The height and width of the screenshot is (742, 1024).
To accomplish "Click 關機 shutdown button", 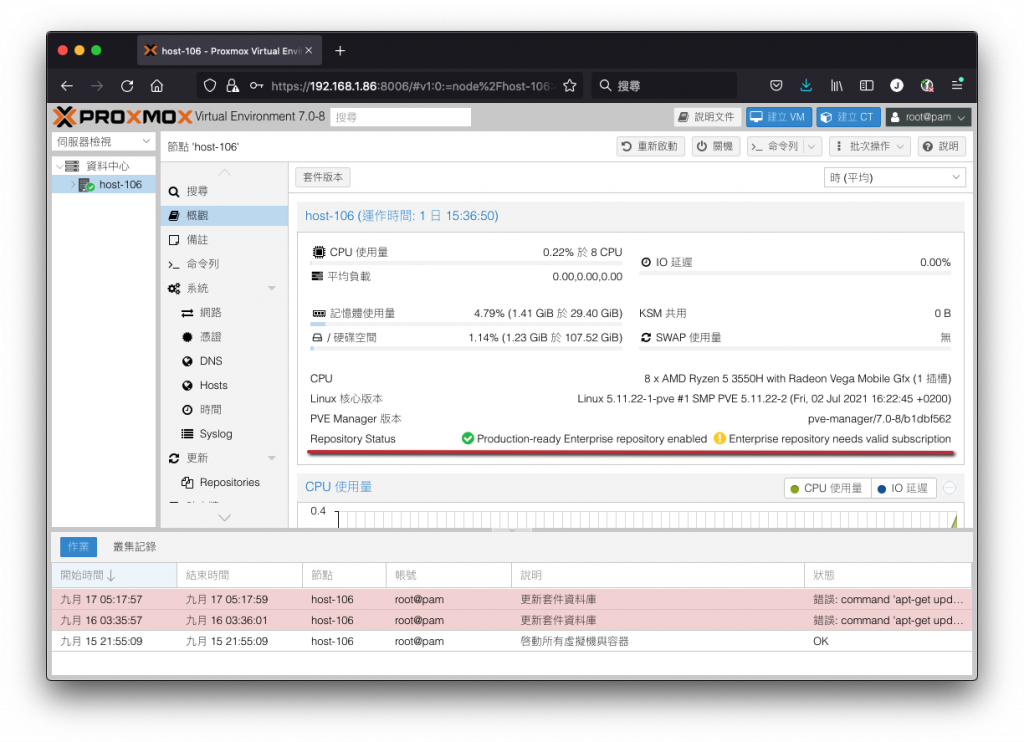I will point(715,146).
